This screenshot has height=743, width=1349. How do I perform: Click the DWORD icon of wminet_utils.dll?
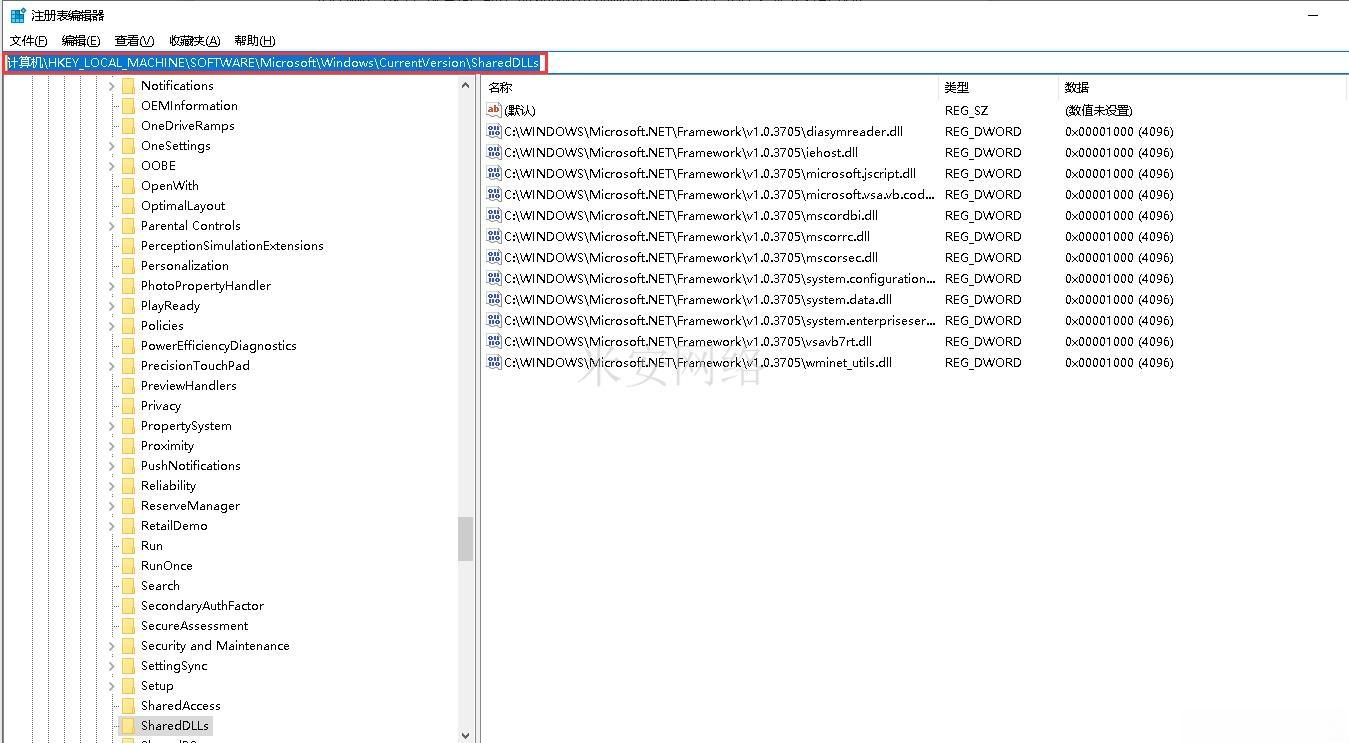click(x=494, y=362)
